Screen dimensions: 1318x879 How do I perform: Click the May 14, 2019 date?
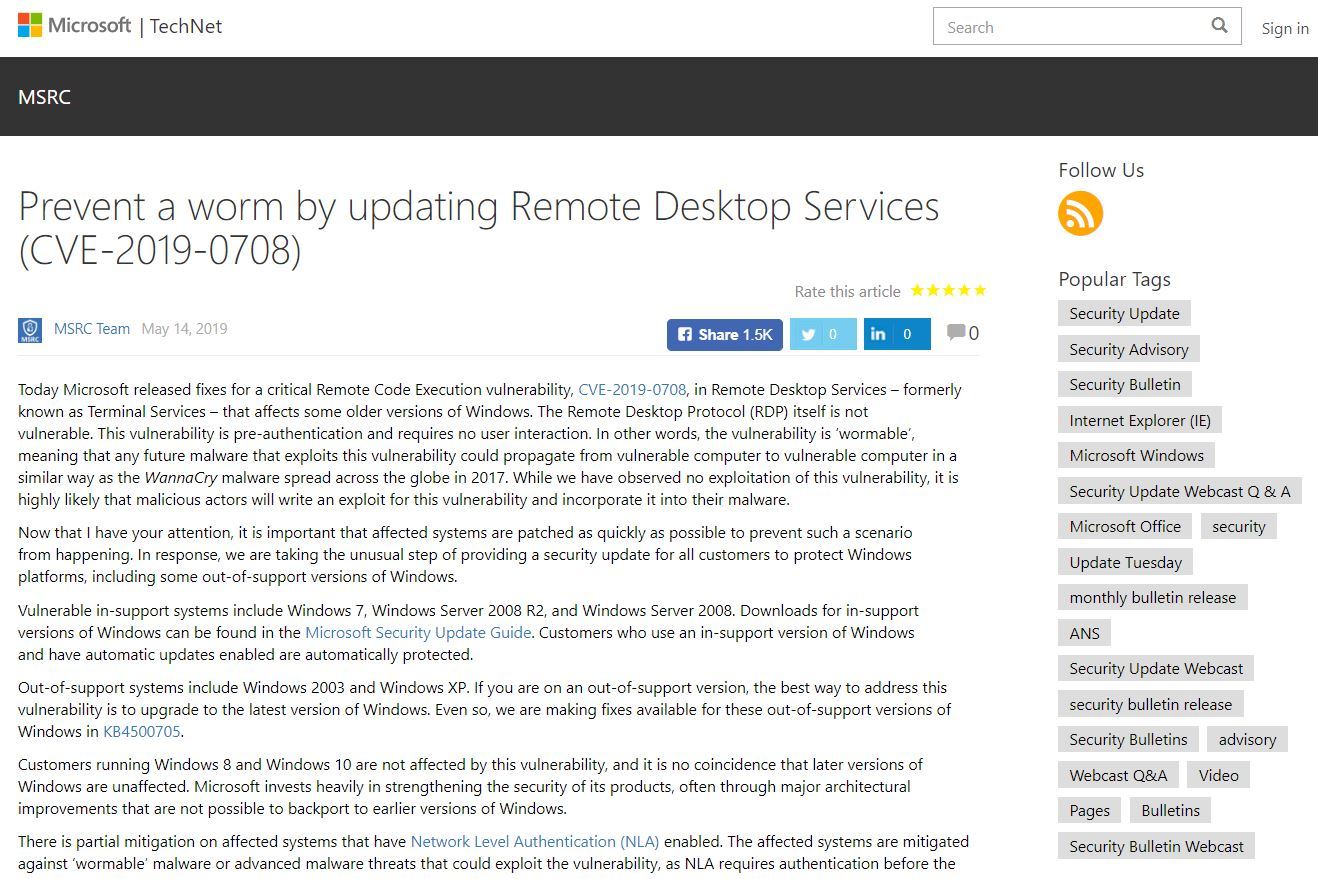click(x=185, y=328)
